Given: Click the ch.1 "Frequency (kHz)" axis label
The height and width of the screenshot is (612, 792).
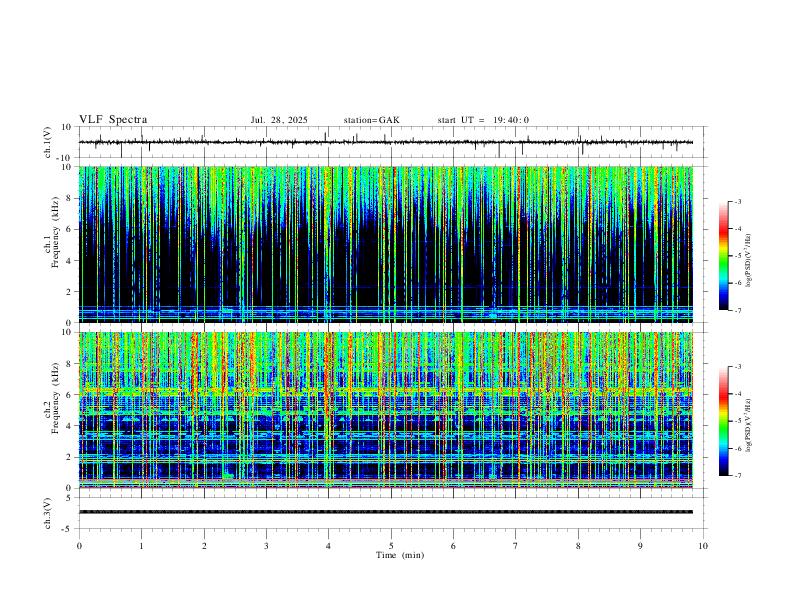Looking at the screenshot, I should click(55, 232).
